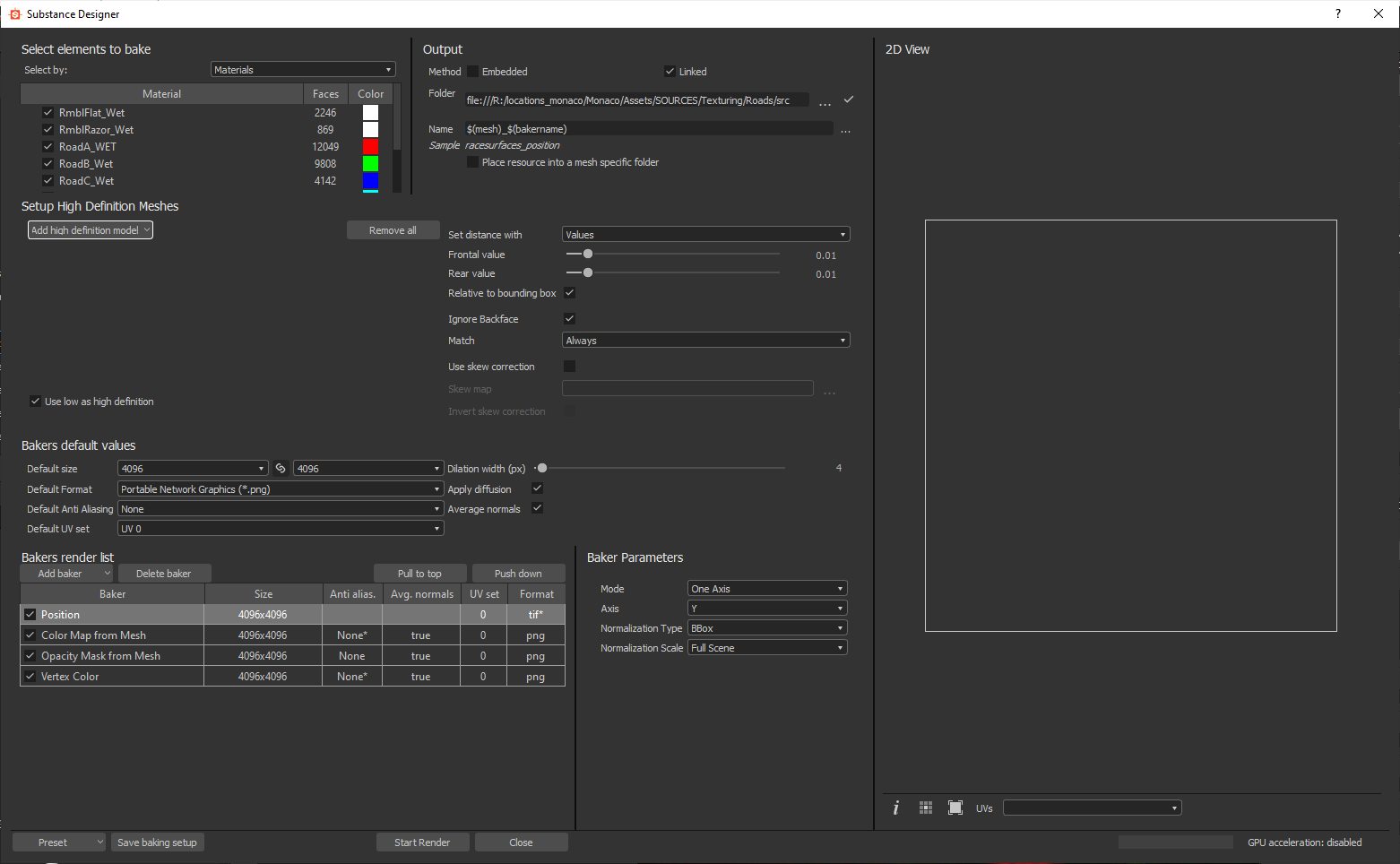The height and width of the screenshot is (864, 1400).
Task: Toggle Relative to bounding box checkbox
Action: tap(569, 293)
